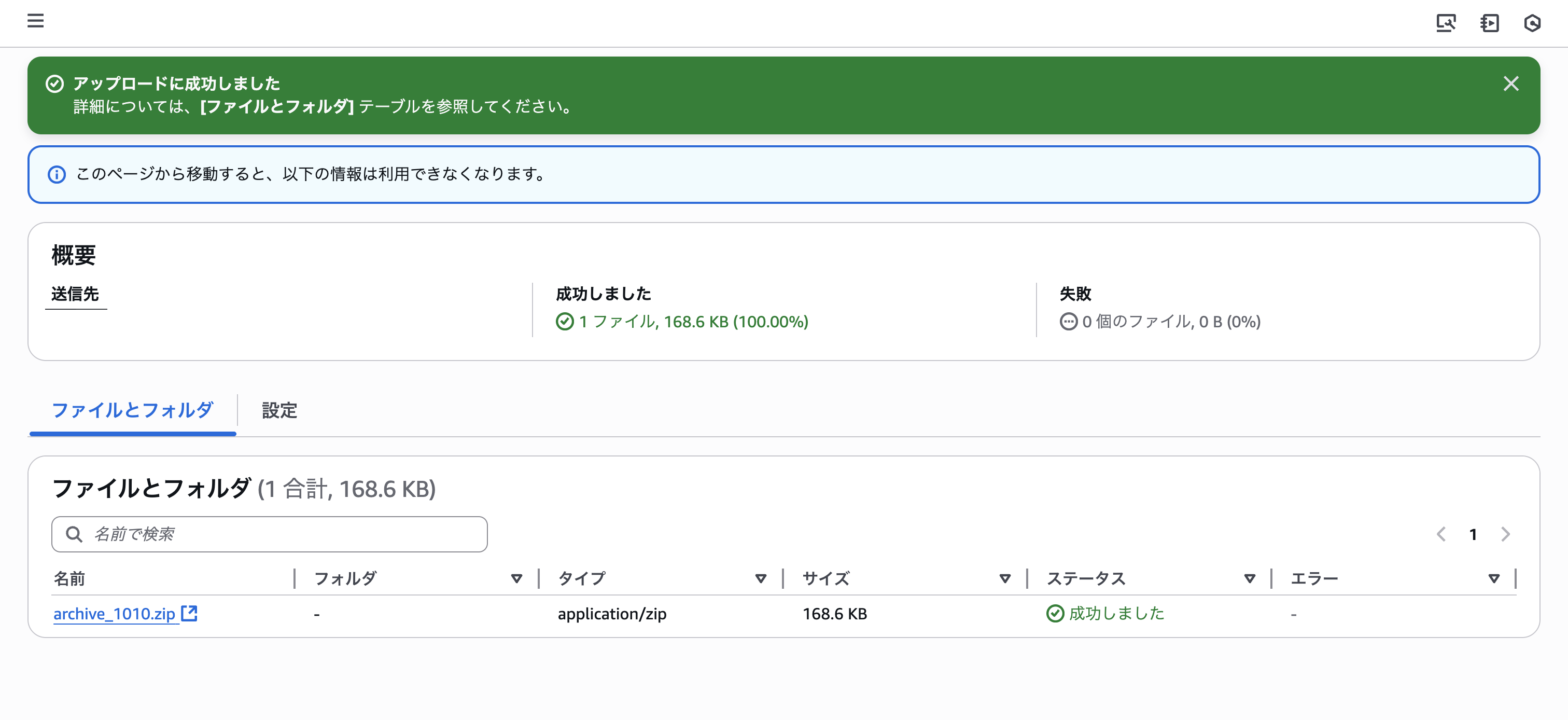Viewport: 1568px width, 720px height.
Task: Click the hexagon icon in top right
Action: (1532, 23)
